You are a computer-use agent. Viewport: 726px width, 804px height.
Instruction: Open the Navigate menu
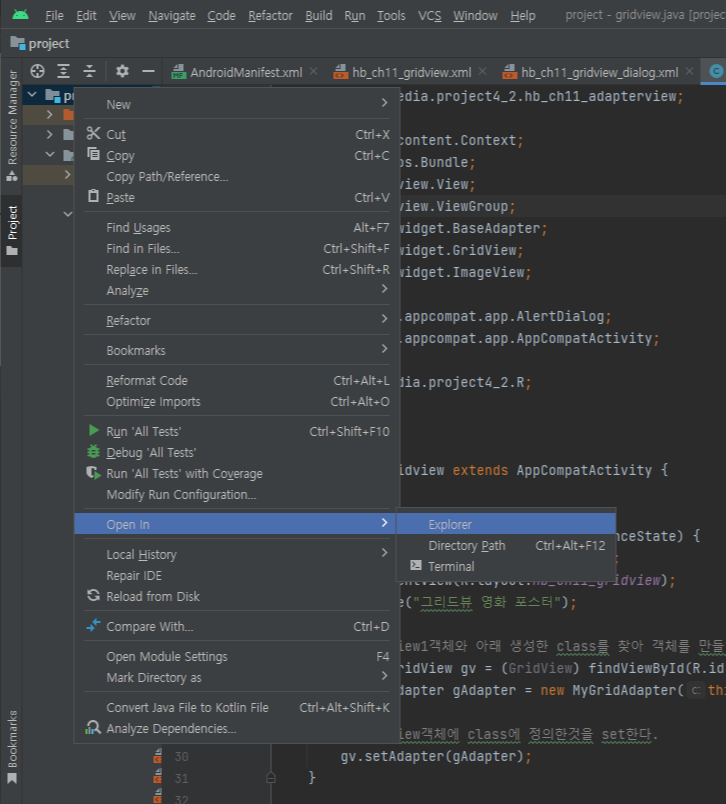coord(172,16)
